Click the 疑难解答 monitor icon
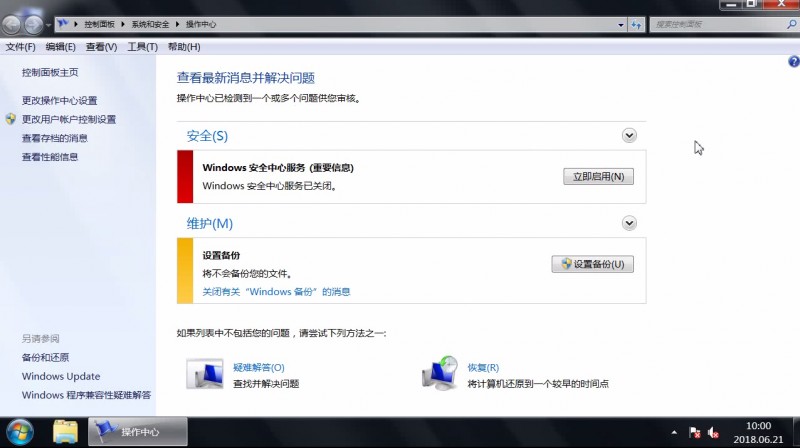800x448 pixels. tap(205, 374)
